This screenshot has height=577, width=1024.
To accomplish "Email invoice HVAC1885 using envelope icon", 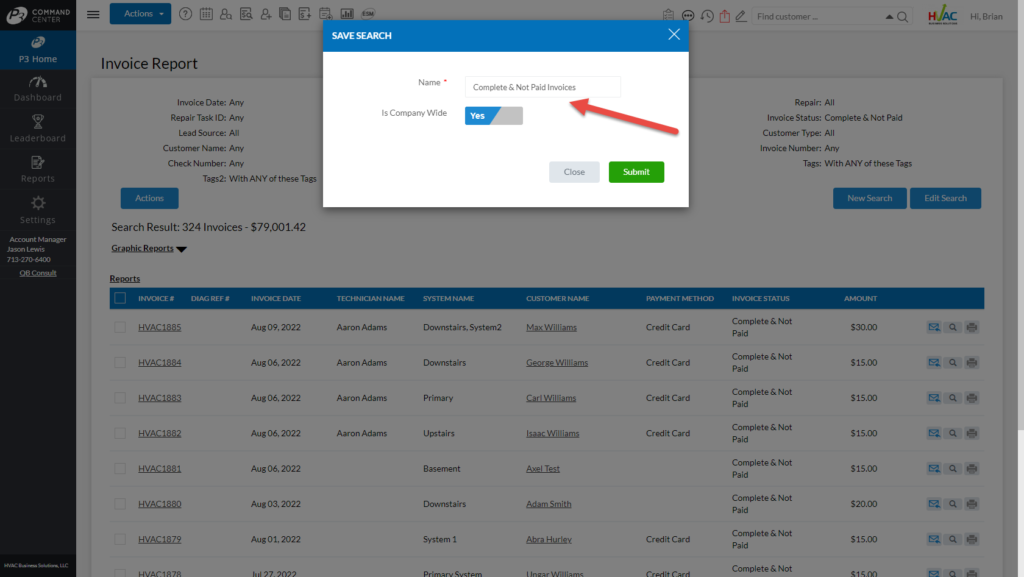I will [934, 327].
